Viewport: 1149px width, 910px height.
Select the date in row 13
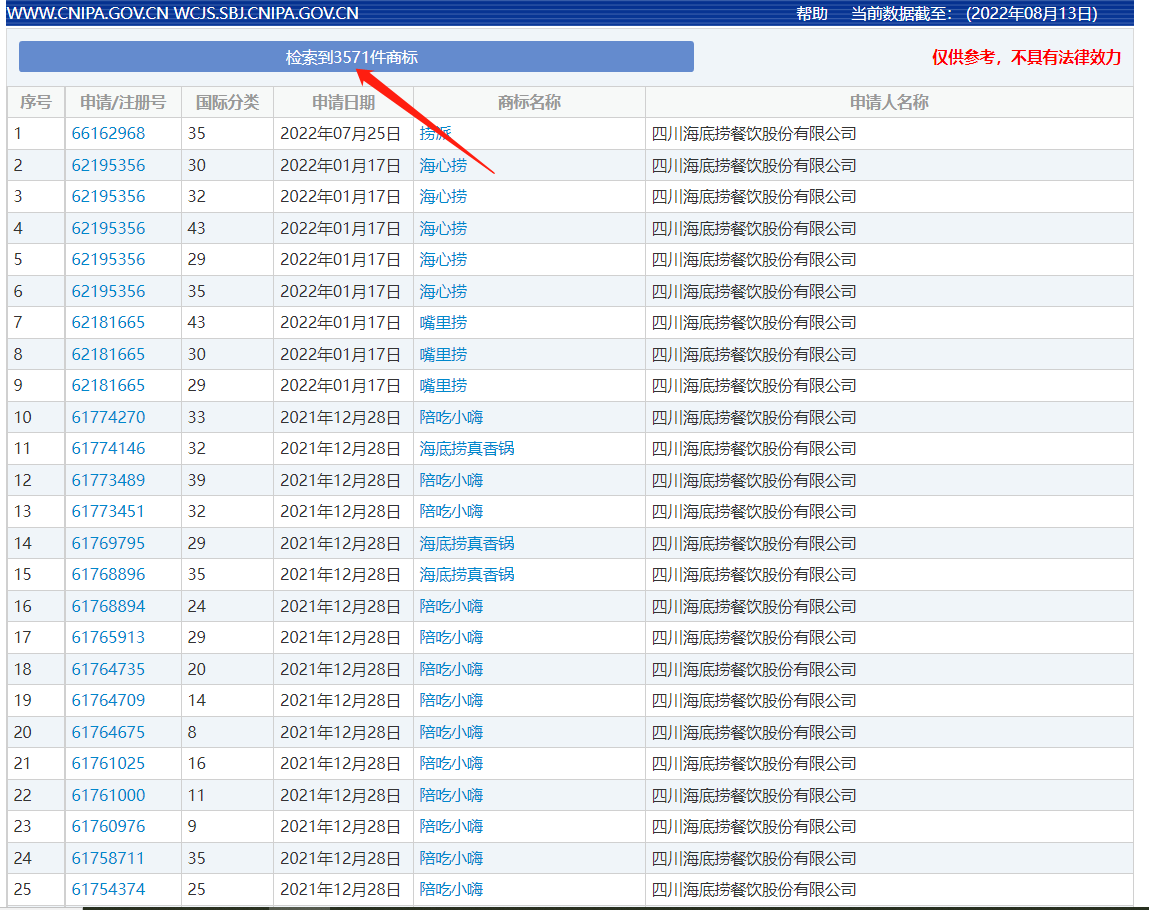coord(341,511)
